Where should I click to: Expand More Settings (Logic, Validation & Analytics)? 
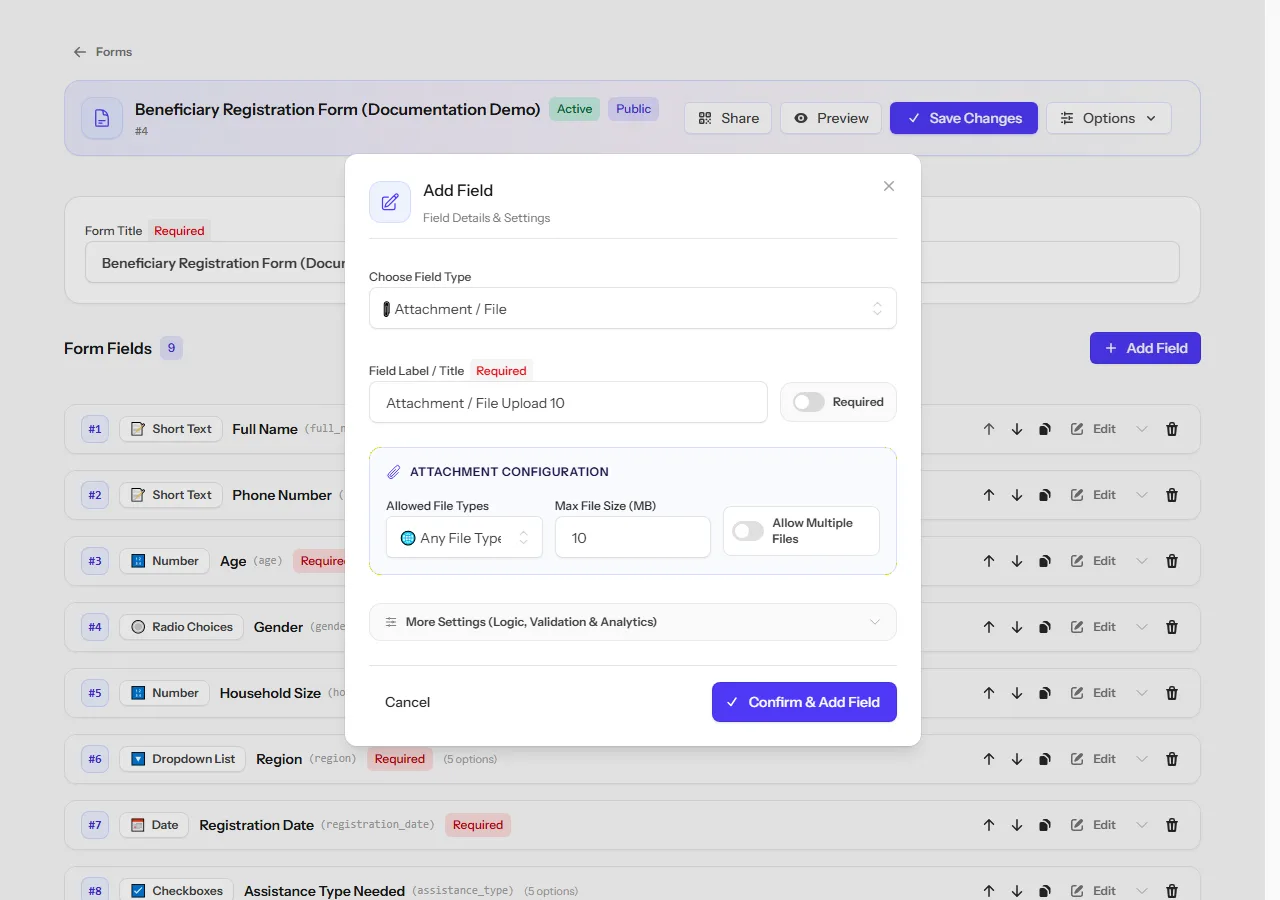coord(633,622)
